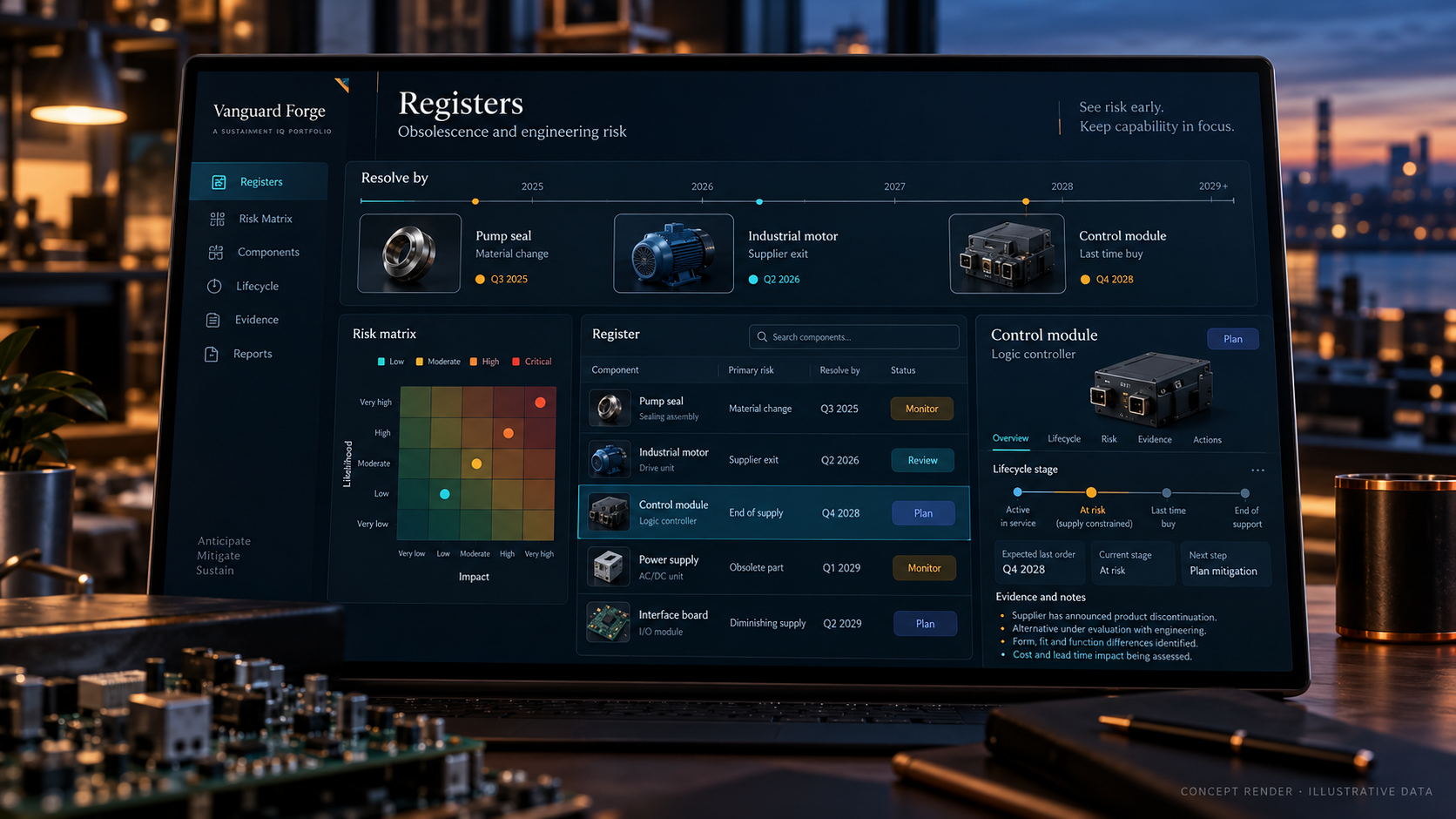The width and height of the screenshot is (1456, 819).
Task: Click the Plan status for Control module row
Action: pos(923,513)
